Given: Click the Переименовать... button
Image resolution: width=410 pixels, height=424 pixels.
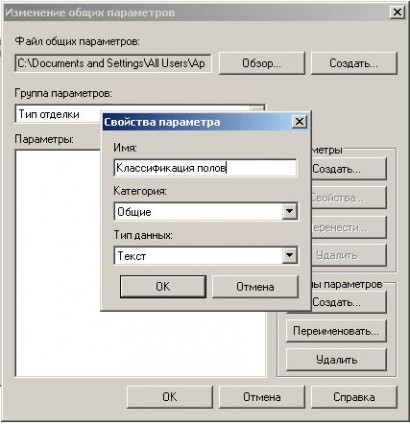Looking at the screenshot, I should [336, 331].
